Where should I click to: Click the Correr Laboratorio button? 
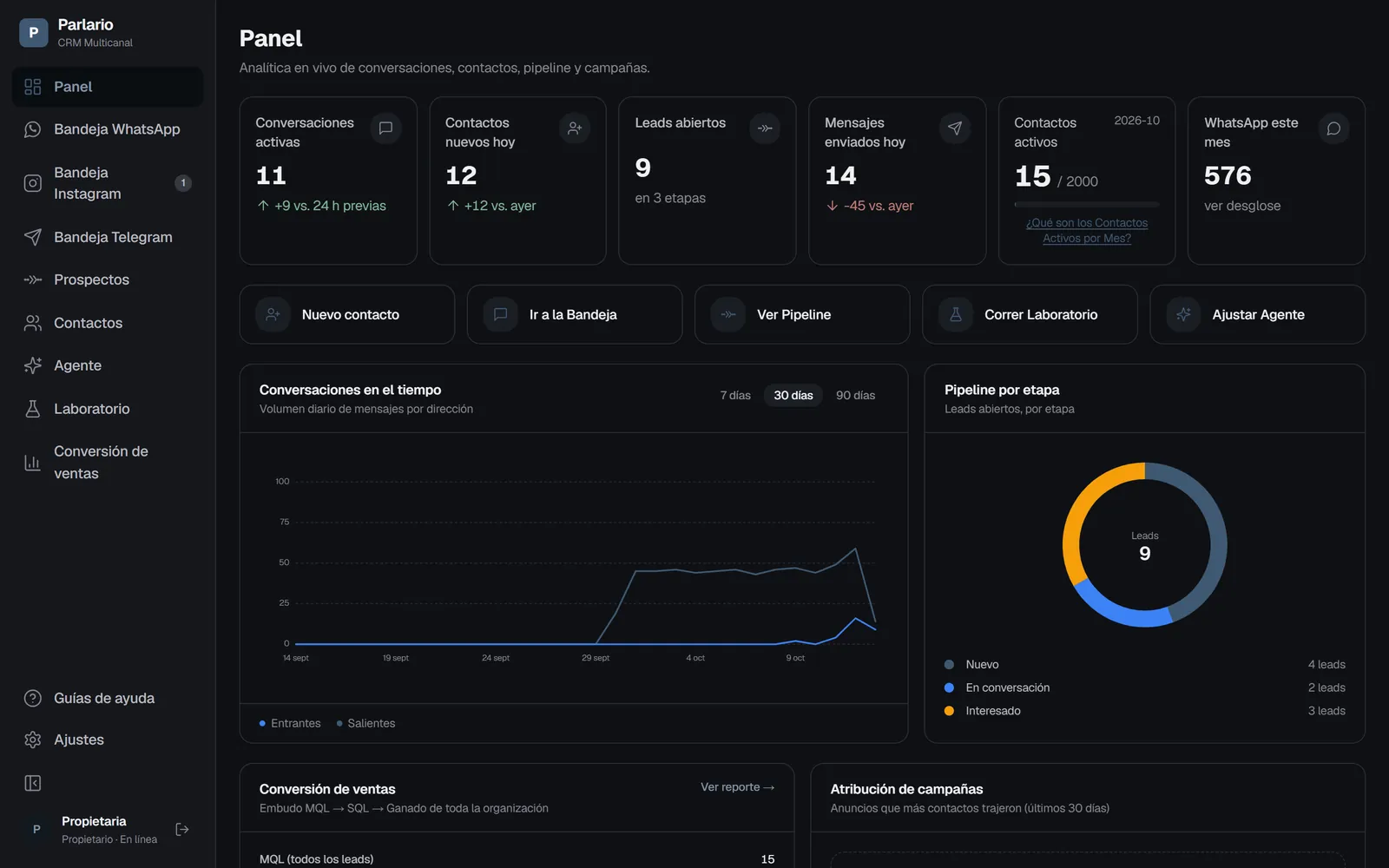click(x=1030, y=314)
